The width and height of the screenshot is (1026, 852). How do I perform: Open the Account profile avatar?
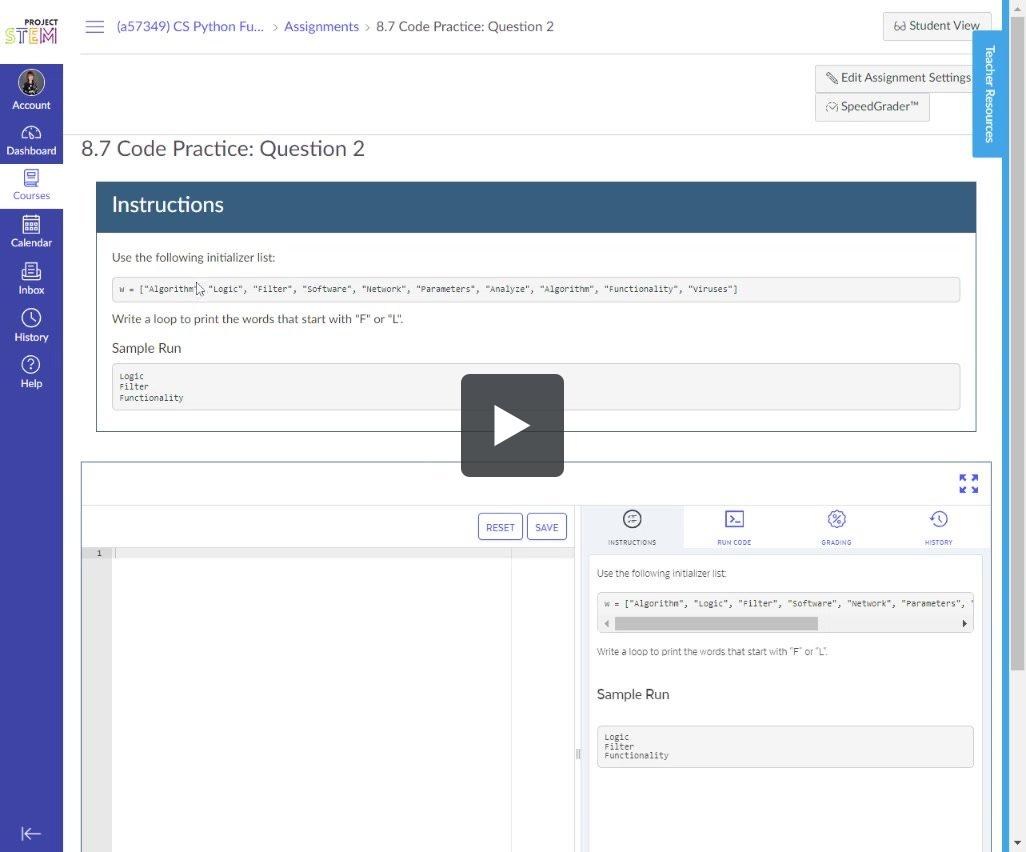coord(31,83)
